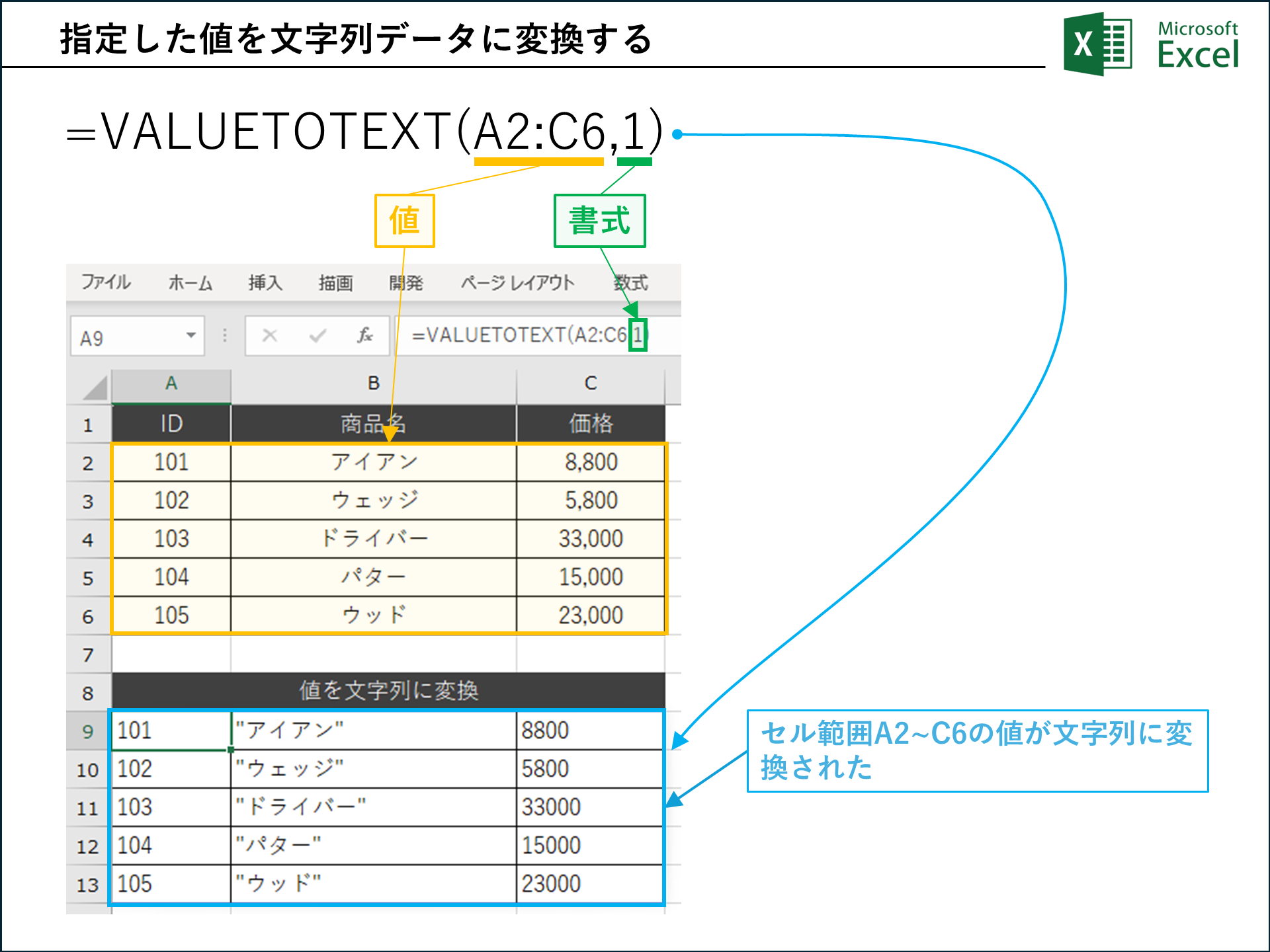This screenshot has height=952, width=1270.
Task: Switch to the ホーム ribbon tab
Action: [x=190, y=283]
